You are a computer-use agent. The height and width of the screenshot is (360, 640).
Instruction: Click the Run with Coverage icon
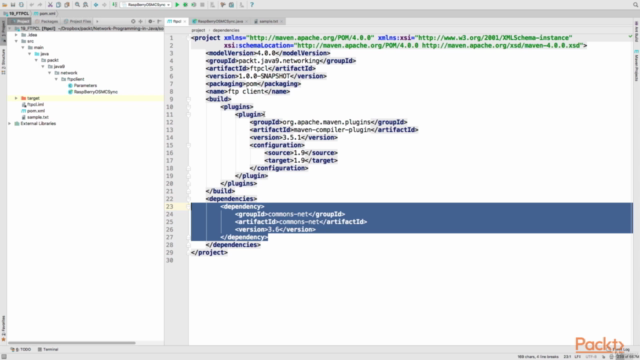[x=194, y=4]
